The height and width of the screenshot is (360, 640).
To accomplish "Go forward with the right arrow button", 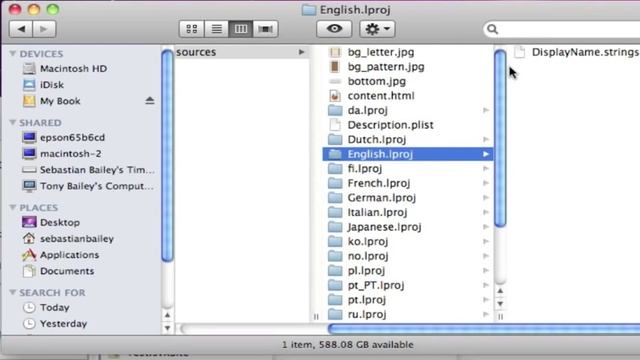I will pos(44,29).
